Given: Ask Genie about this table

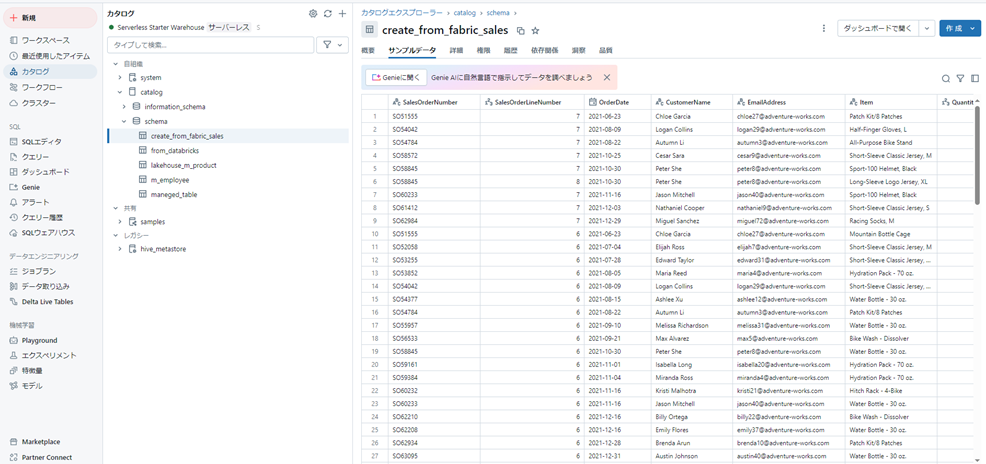Looking at the screenshot, I should (x=396, y=77).
